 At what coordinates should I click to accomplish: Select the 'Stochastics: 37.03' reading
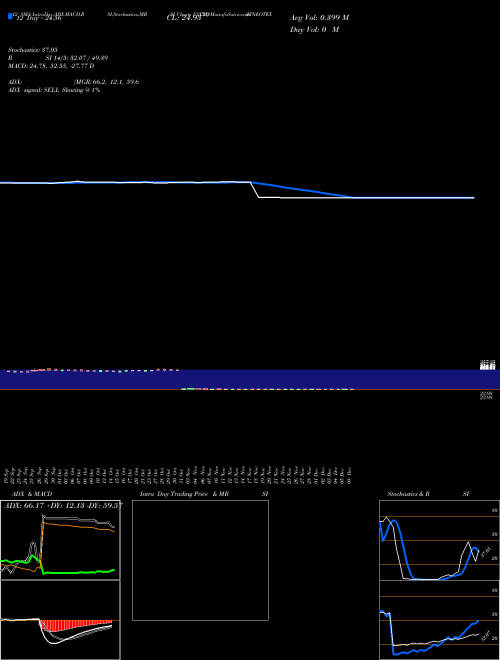[x=32, y=50]
